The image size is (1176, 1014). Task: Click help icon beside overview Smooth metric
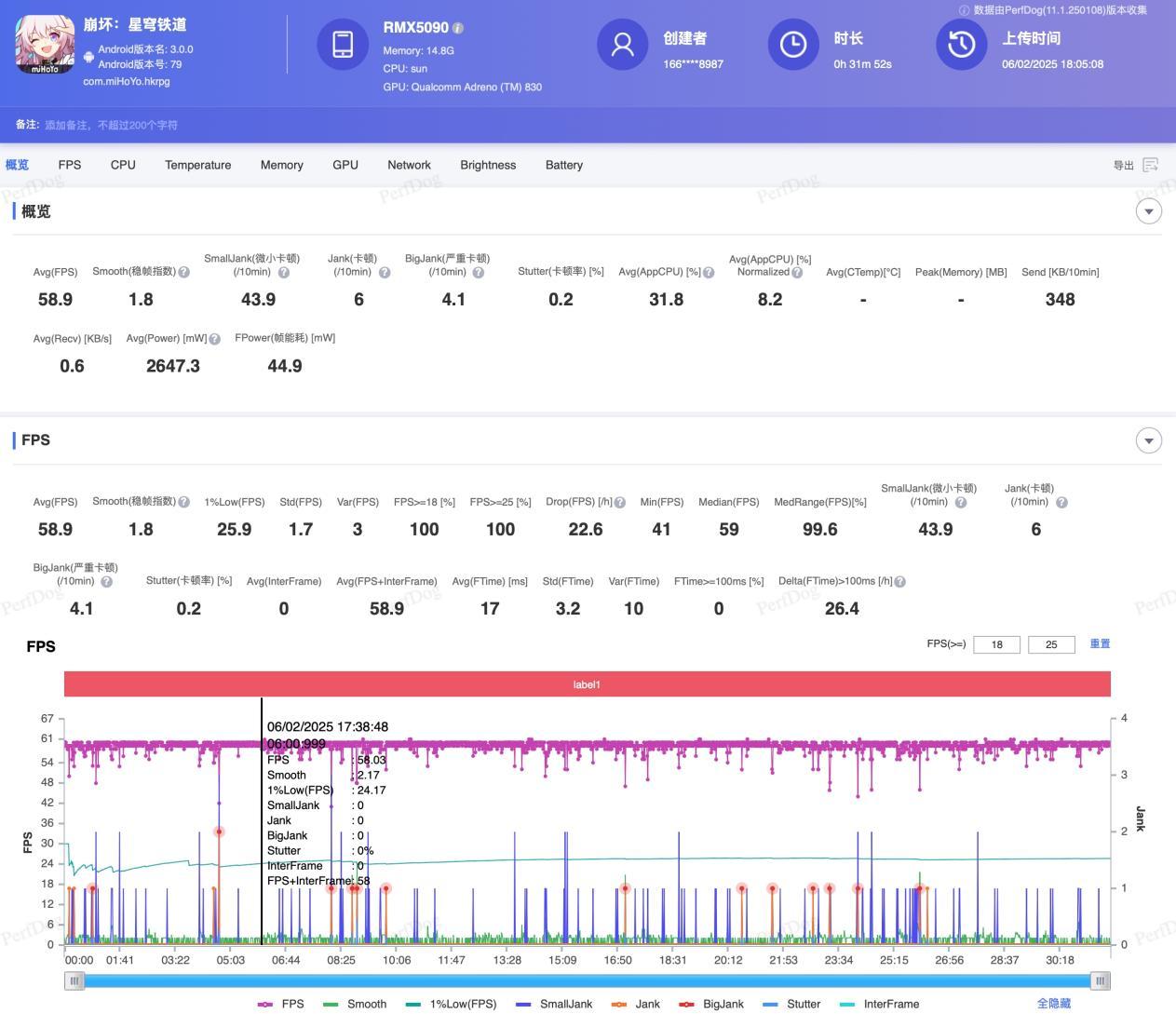183,272
